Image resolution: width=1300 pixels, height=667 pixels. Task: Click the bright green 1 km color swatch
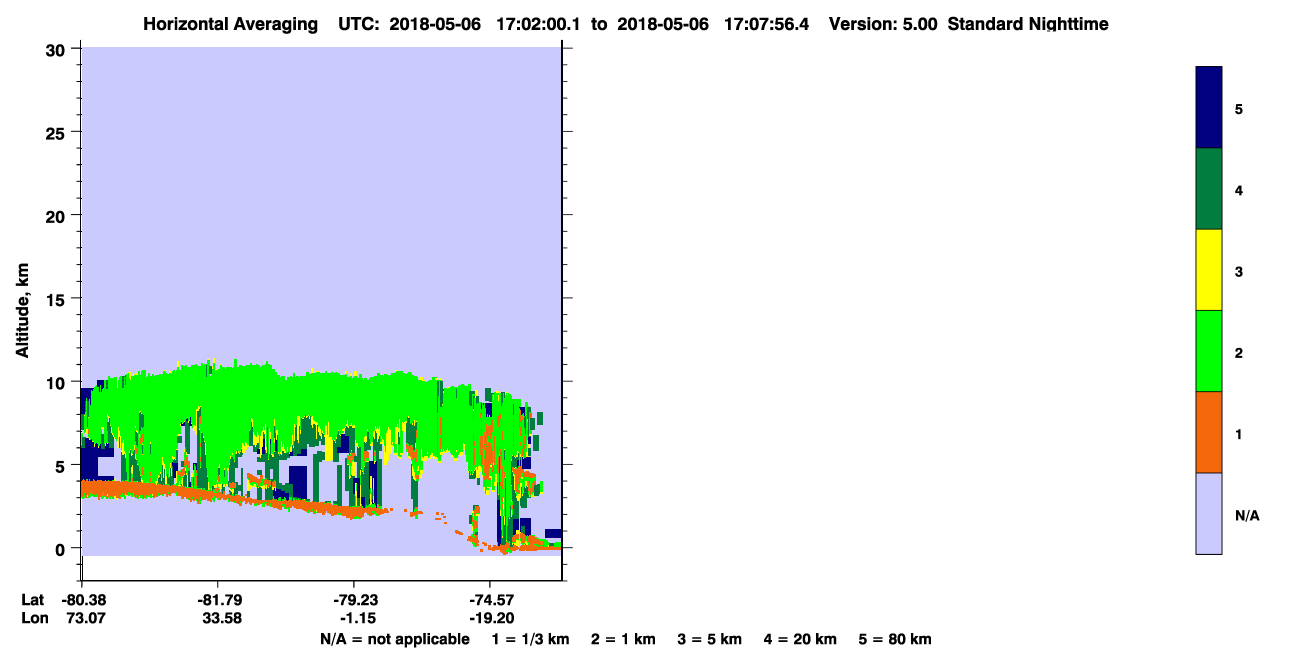[1209, 351]
